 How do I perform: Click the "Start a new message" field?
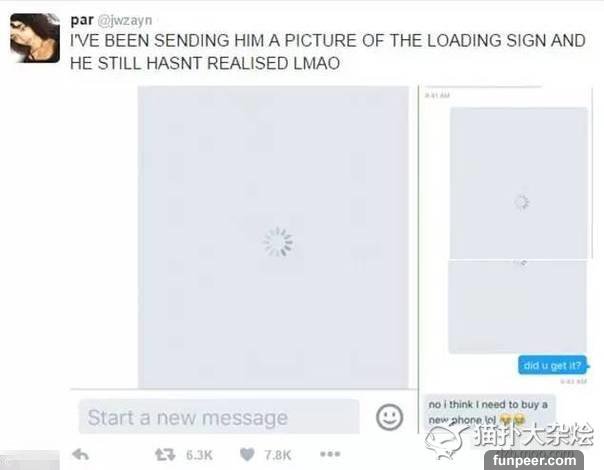point(219,417)
